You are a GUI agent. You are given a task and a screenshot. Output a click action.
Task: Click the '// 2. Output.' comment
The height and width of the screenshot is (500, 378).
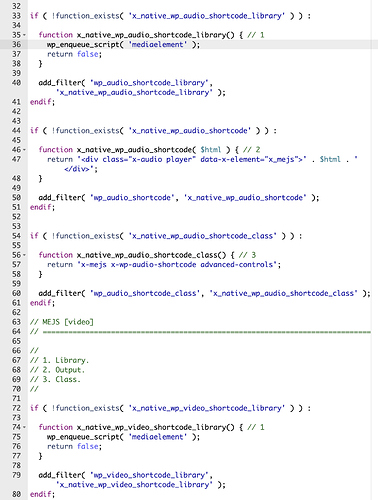pyautogui.click(x=57, y=370)
